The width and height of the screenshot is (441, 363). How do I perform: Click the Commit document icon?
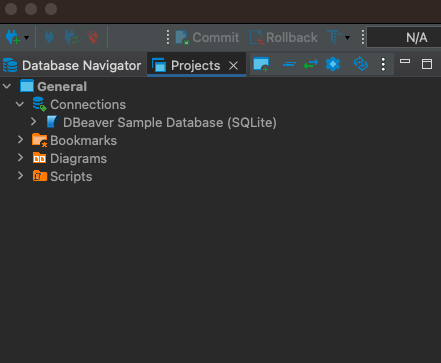coord(182,37)
